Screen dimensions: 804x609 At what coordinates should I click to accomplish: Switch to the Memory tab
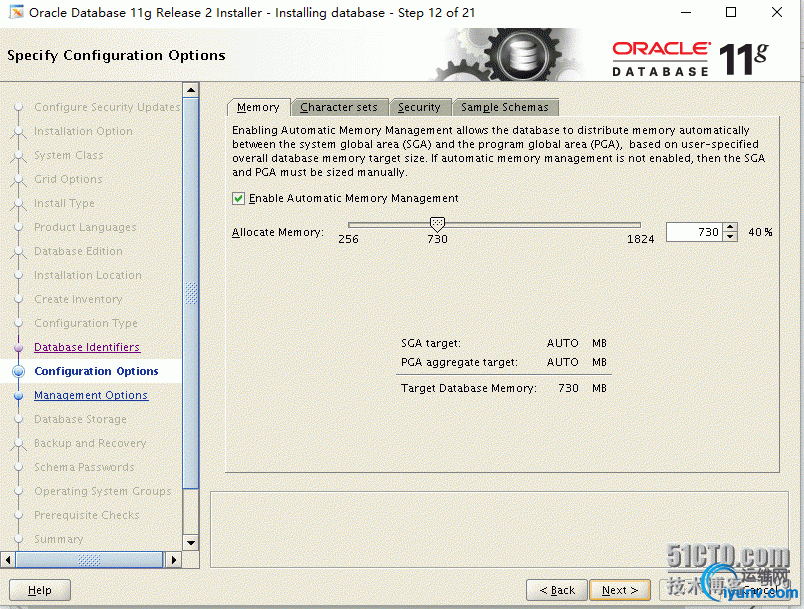[x=258, y=107]
